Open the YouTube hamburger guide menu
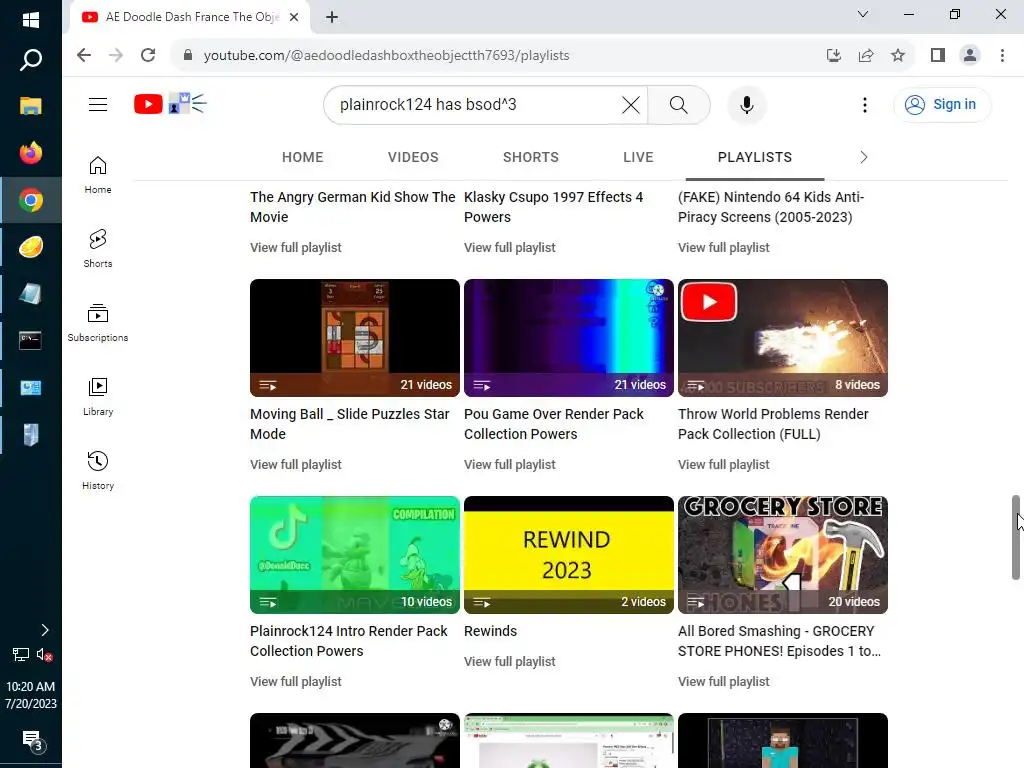This screenshot has width=1024, height=768. click(98, 104)
